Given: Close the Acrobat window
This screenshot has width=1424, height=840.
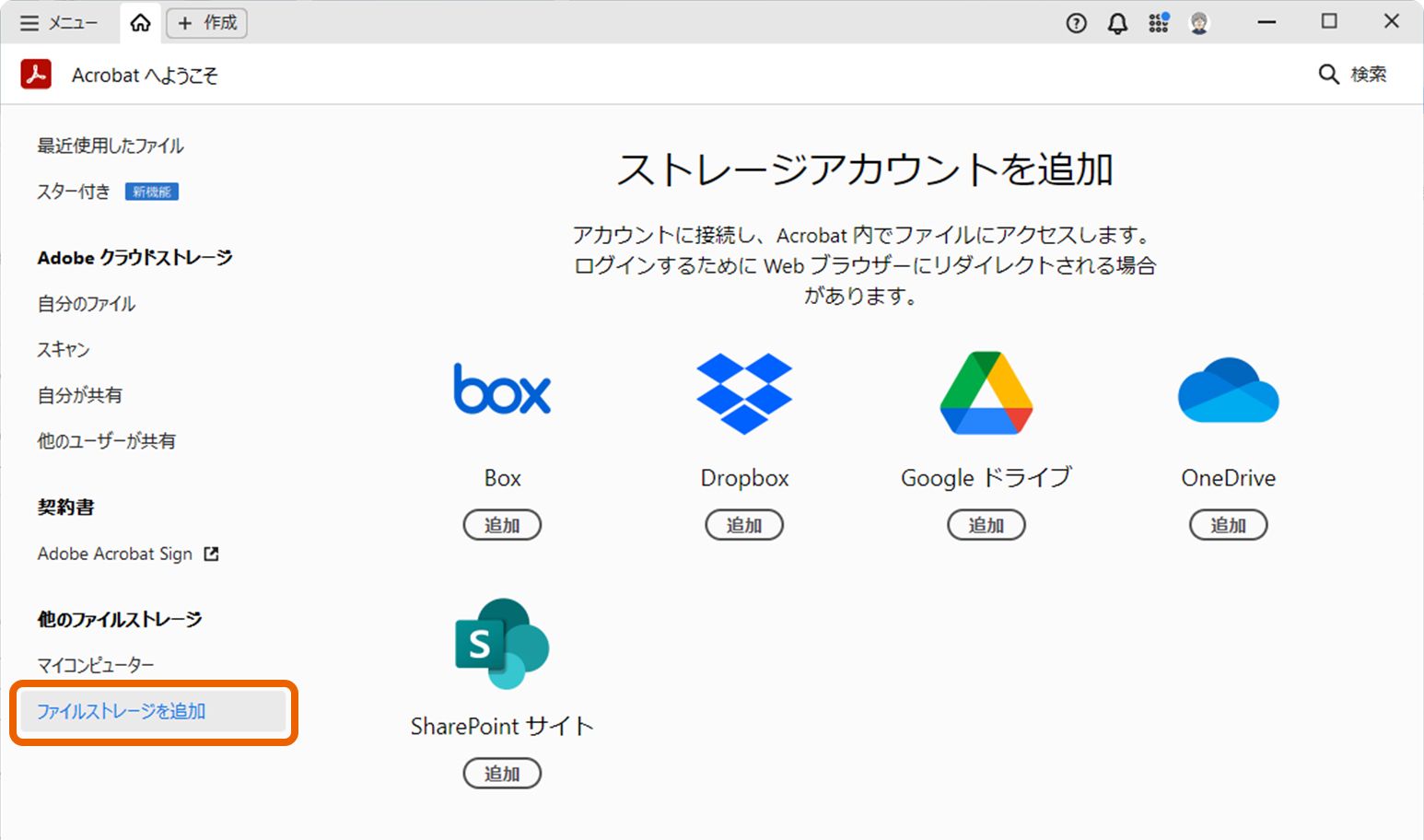Looking at the screenshot, I should [1392, 22].
